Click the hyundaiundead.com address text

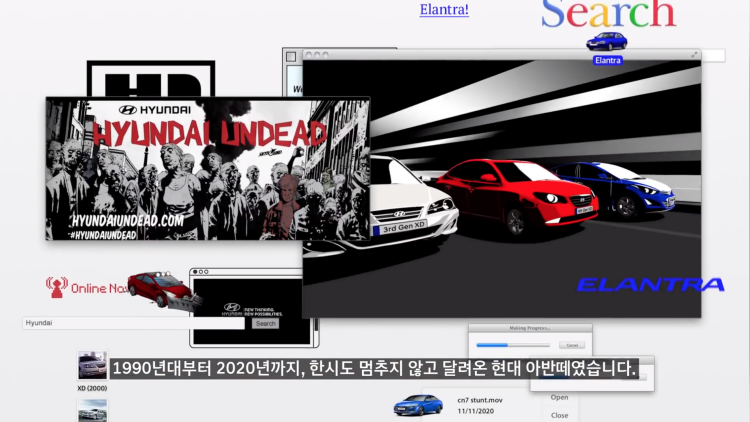128,221
